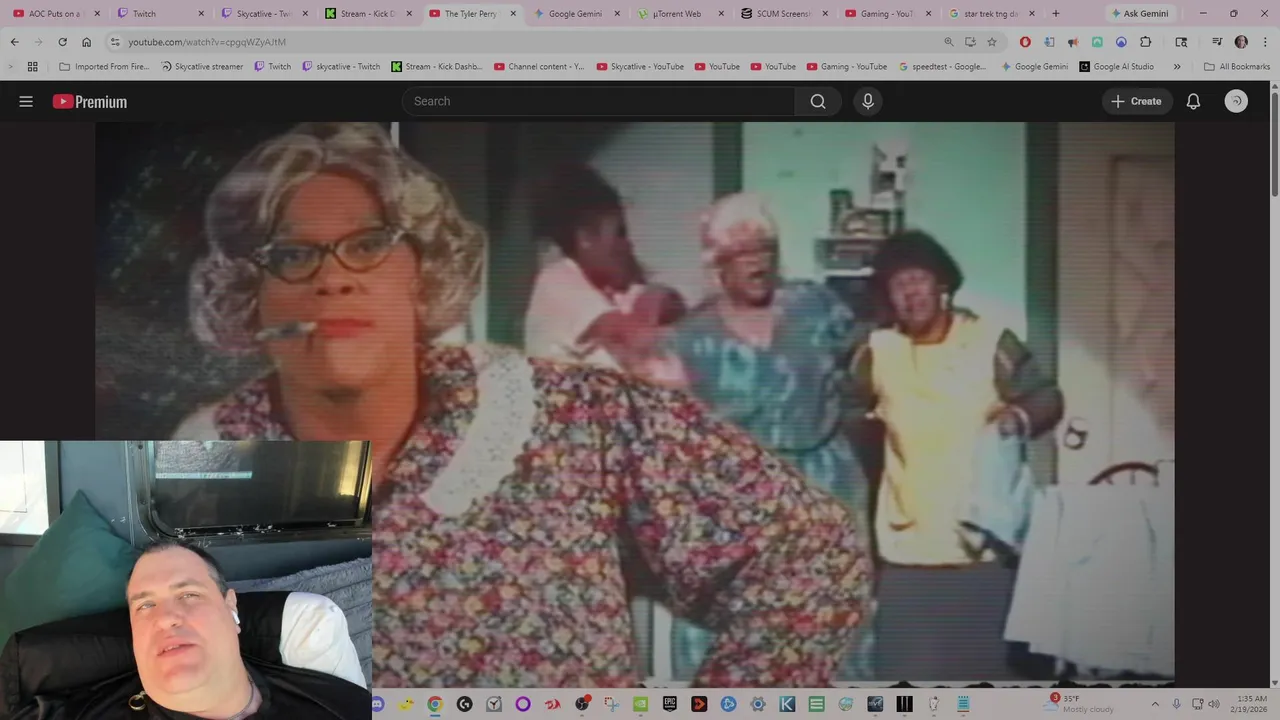
Task: Open the Stream - Kick Dashb... bookmark
Action: point(436,67)
